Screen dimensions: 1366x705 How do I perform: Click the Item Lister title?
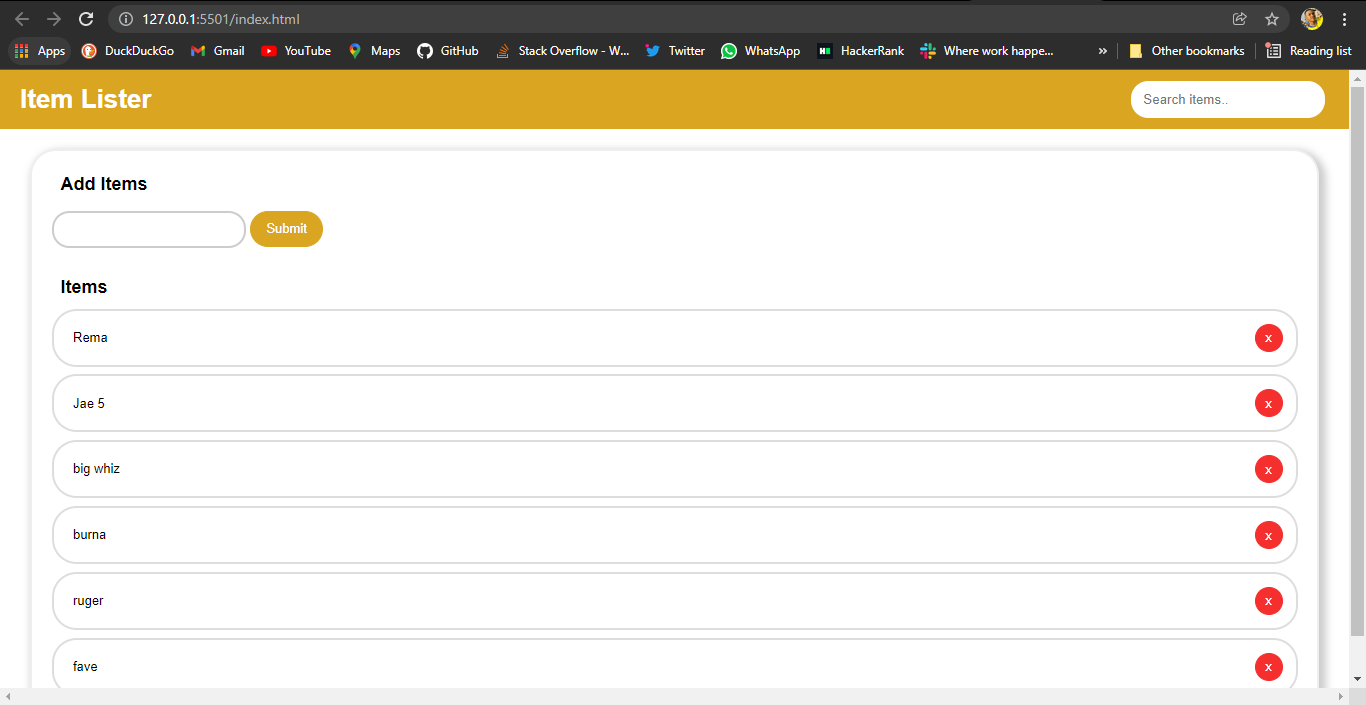[x=86, y=99]
